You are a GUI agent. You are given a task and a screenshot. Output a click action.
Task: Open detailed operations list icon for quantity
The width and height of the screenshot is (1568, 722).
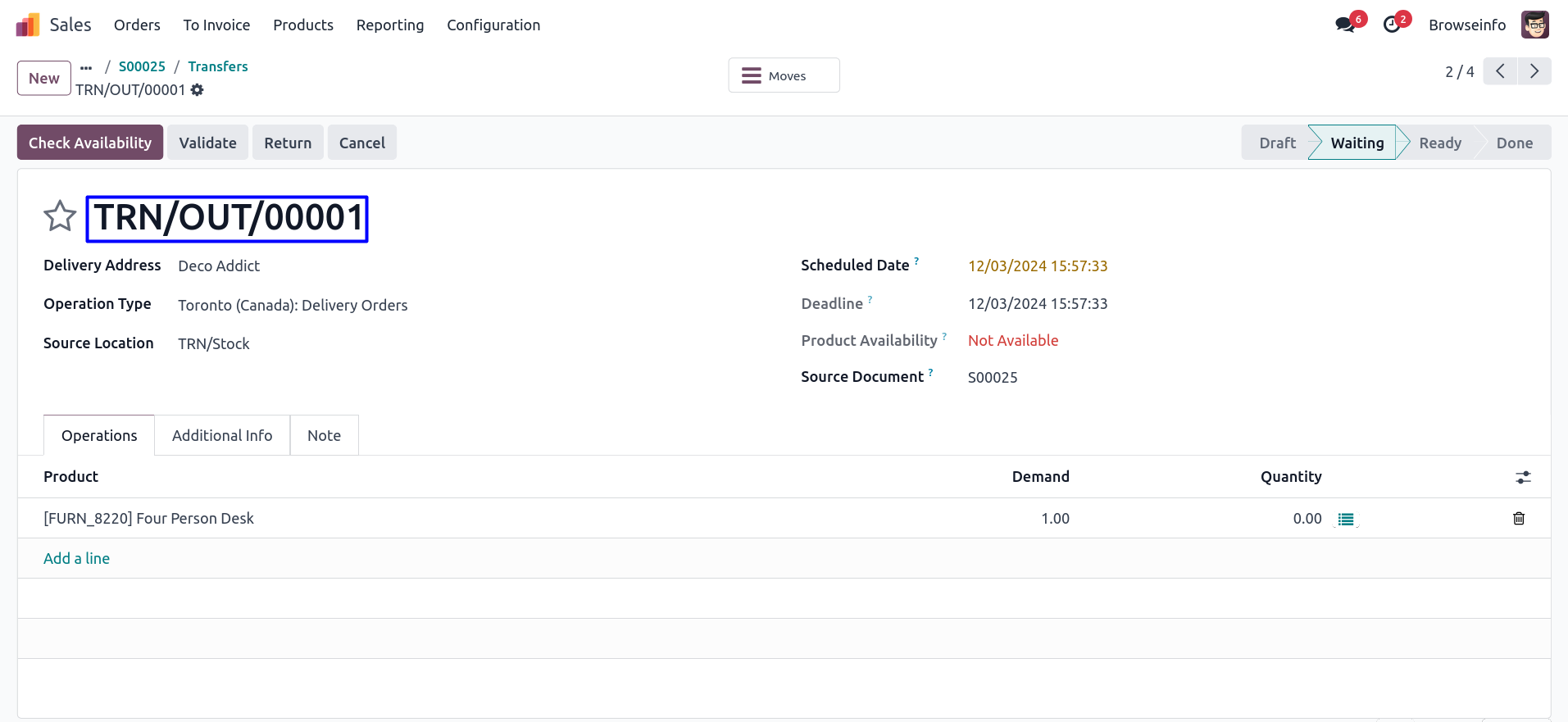point(1346,519)
